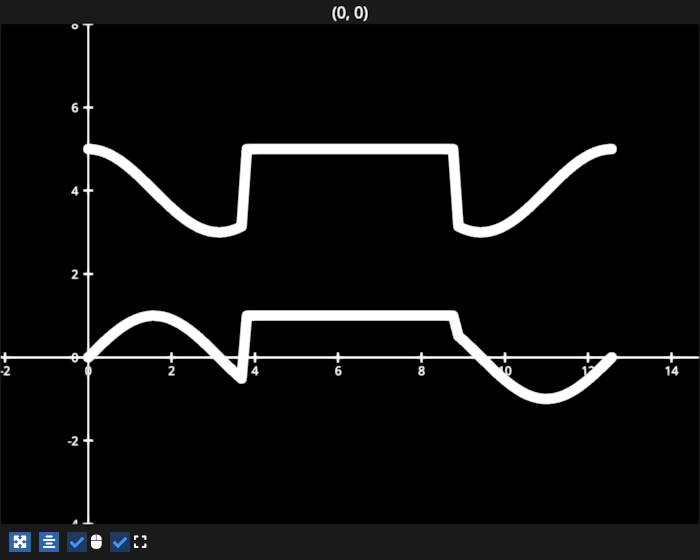700x560 pixels.
Task: Click the x-axis label 4
Action: (x=255, y=371)
